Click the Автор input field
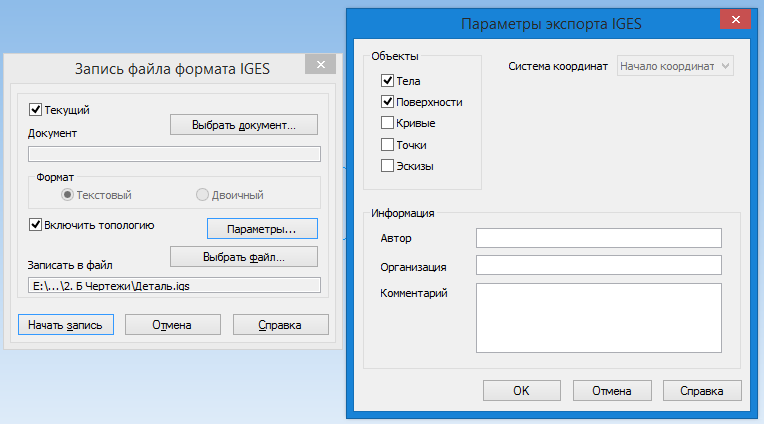764x424 pixels. pos(599,238)
